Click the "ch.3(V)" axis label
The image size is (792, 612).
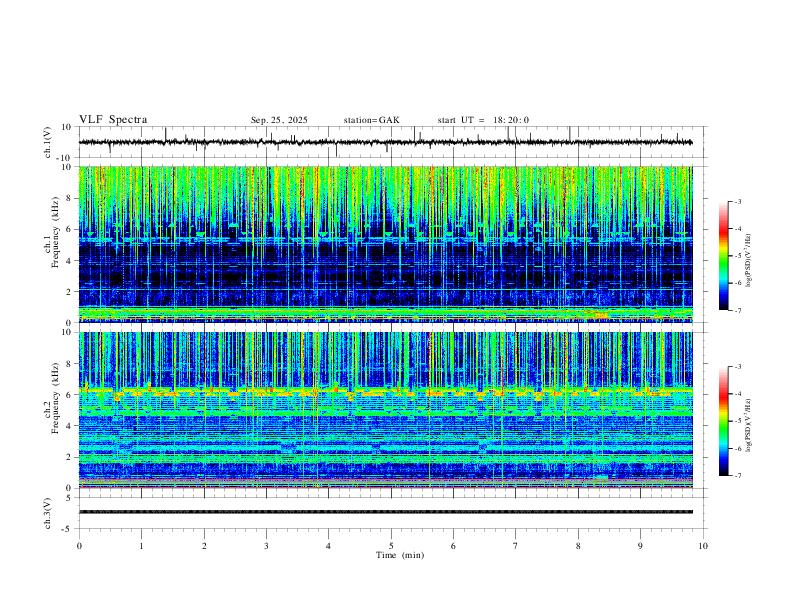pyautogui.click(x=48, y=513)
